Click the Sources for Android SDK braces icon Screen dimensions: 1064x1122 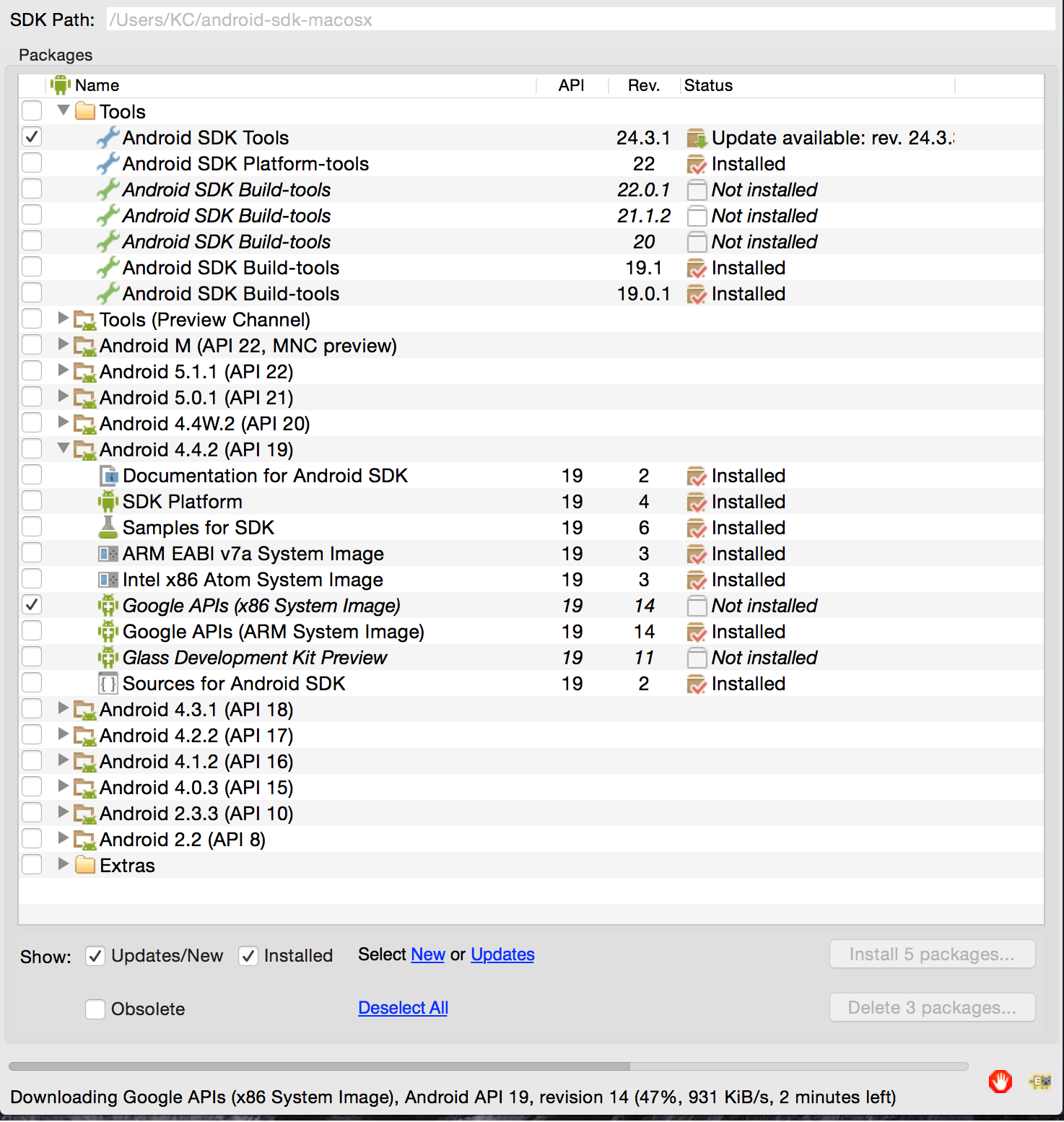point(108,684)
